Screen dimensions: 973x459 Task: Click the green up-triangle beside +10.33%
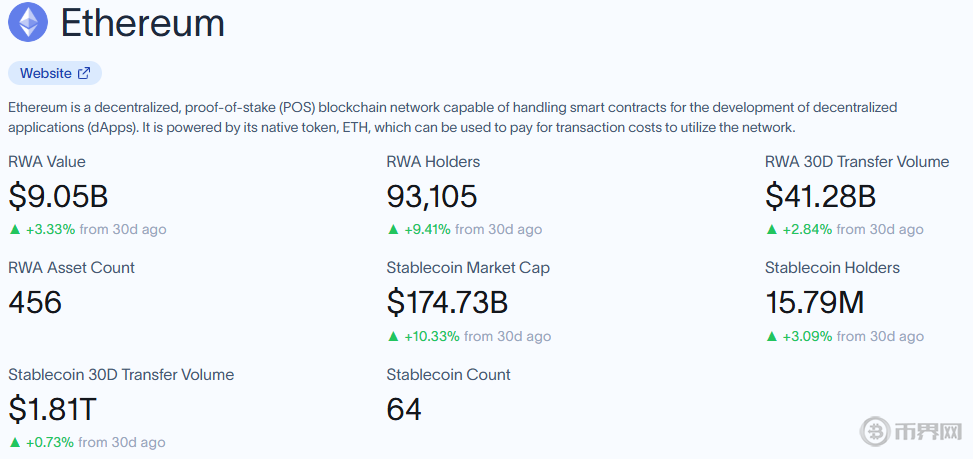tap(393, 337)
